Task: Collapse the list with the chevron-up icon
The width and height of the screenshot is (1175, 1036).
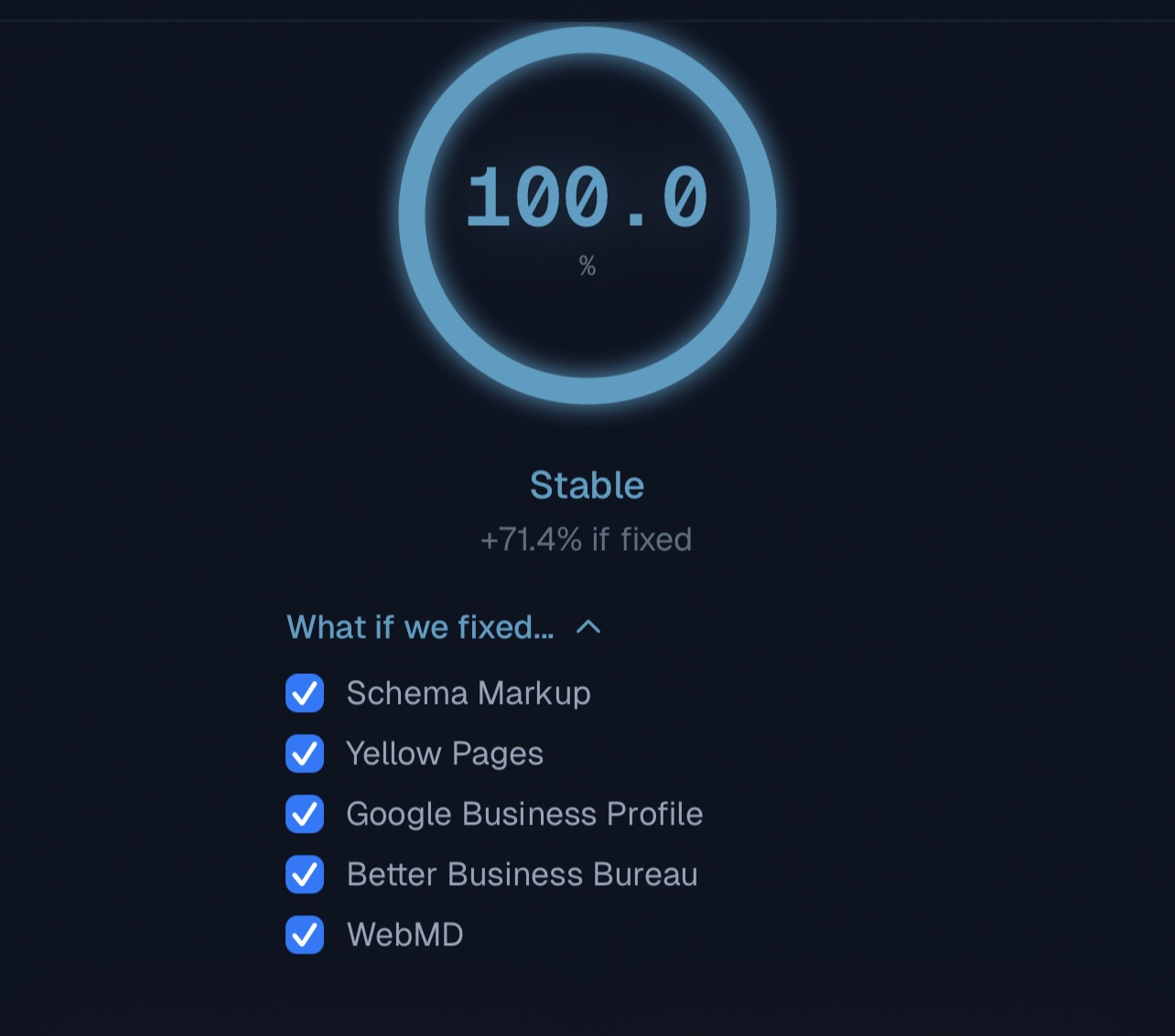Action: pos(588,627)
